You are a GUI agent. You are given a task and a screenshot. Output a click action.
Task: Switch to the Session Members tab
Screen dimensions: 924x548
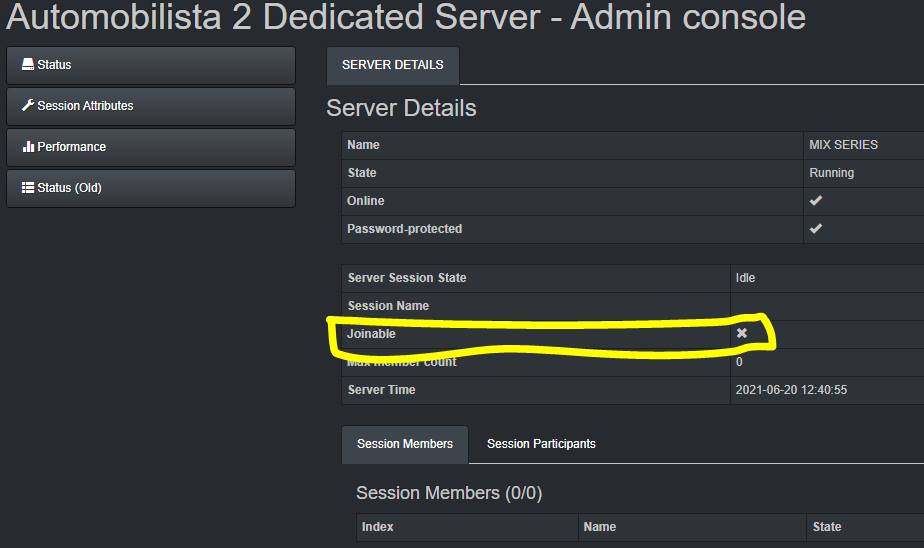click(x=405, y=444)
